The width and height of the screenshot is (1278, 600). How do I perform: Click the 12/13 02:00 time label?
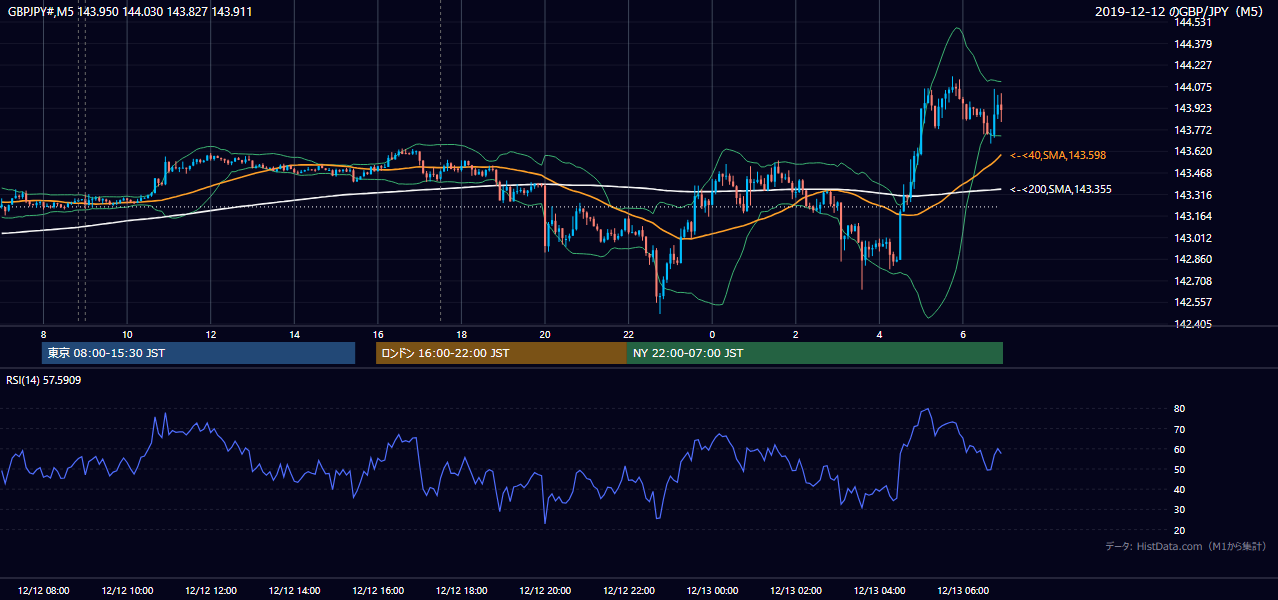pos(796,591)
